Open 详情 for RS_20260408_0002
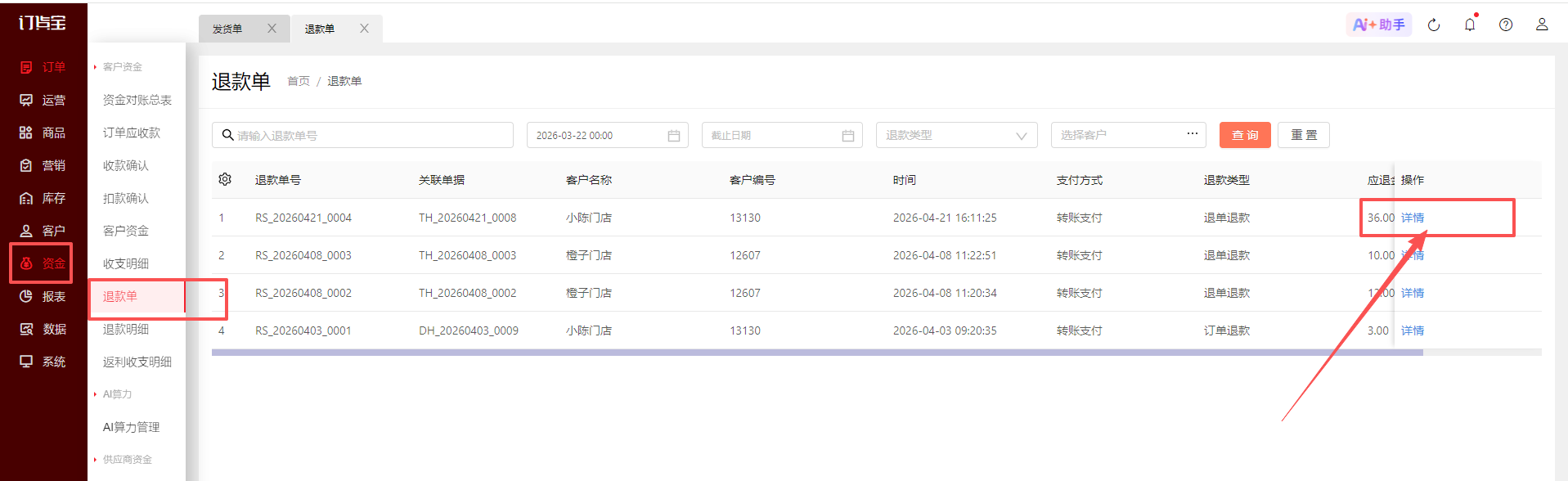This screenshot has width=1568, height=481. coord(1413,293)
